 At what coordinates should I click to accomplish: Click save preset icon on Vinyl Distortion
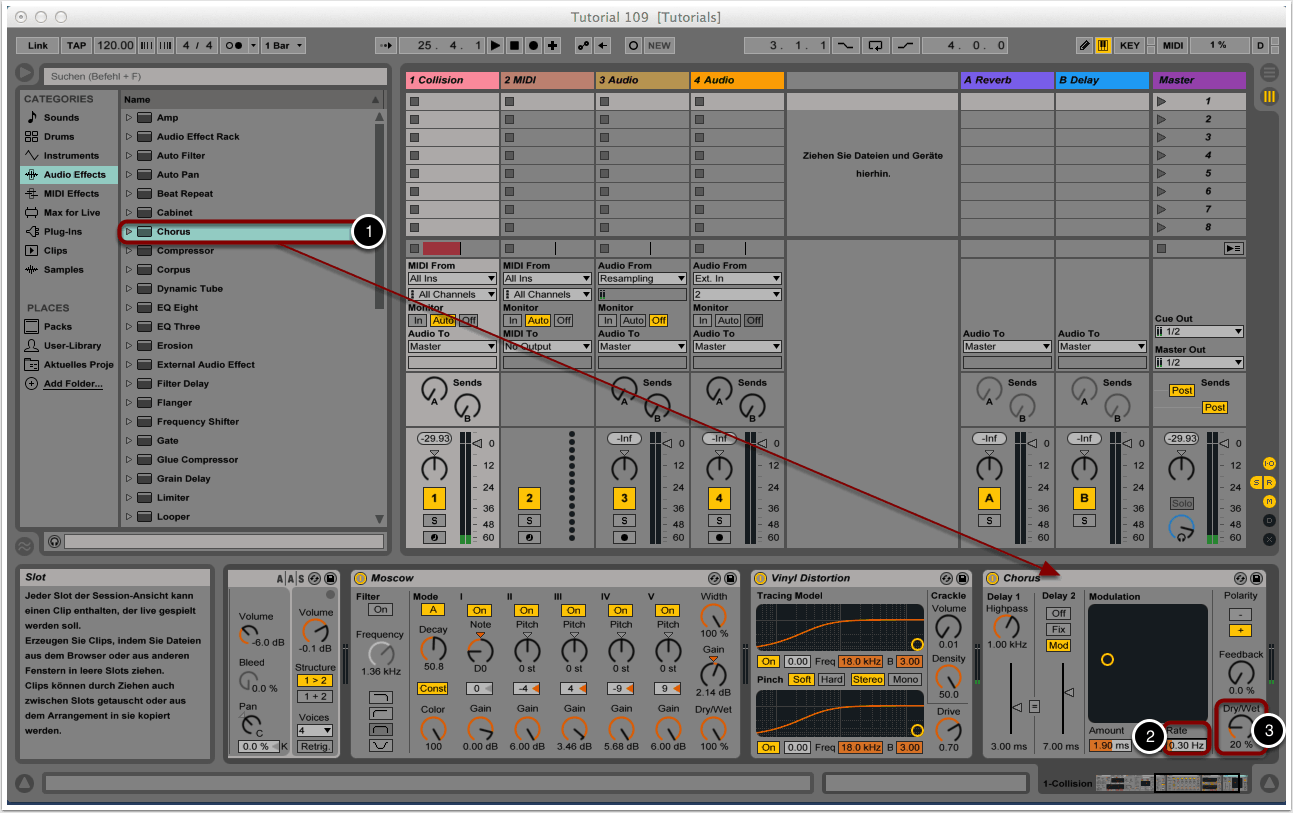(961, 578)
